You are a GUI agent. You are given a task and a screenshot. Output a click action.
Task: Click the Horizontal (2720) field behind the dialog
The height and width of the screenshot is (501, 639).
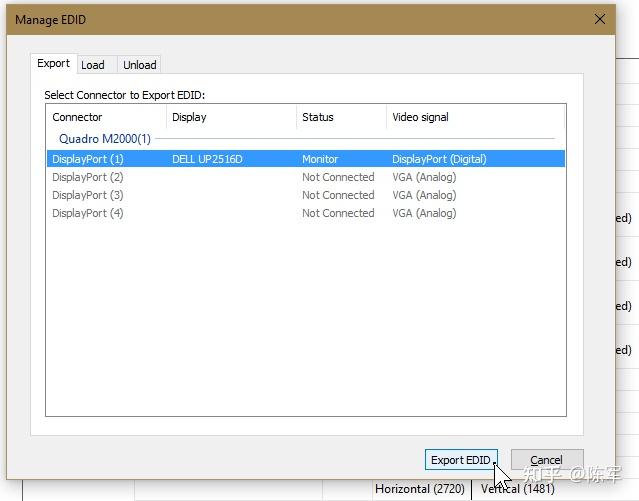tap(420, 489)
